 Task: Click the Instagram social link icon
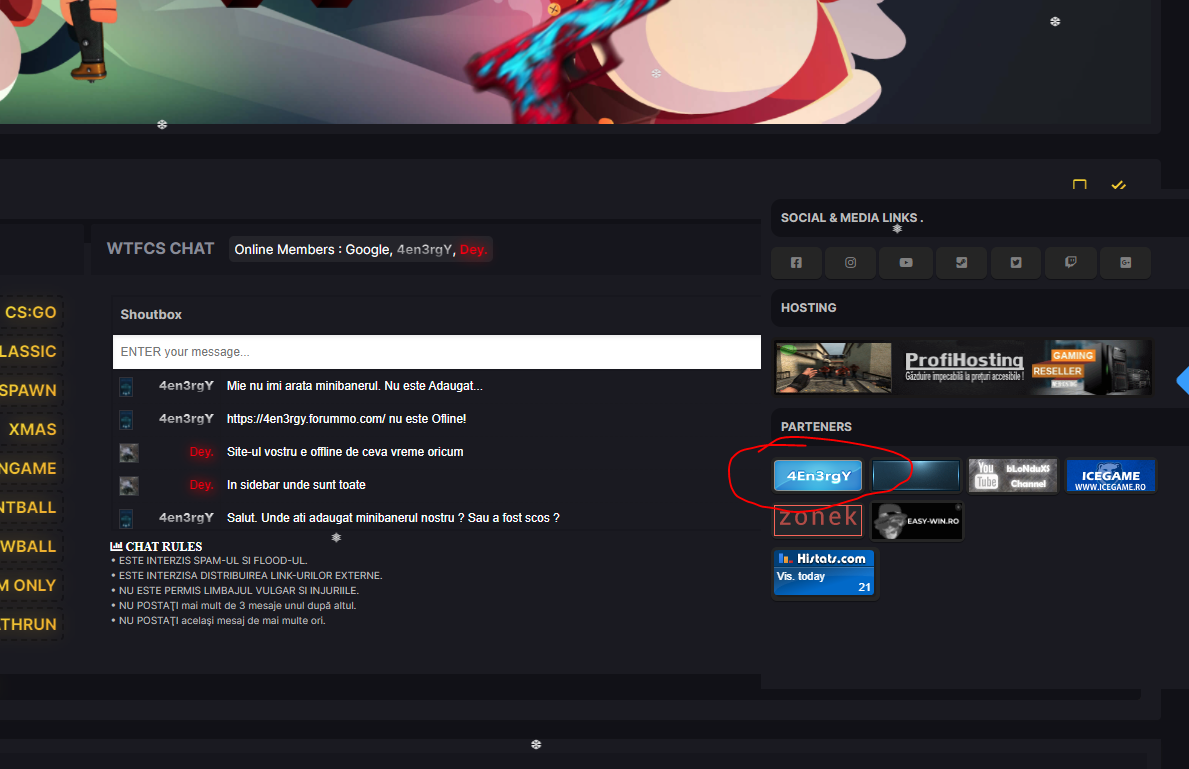(x=851, y=263)
